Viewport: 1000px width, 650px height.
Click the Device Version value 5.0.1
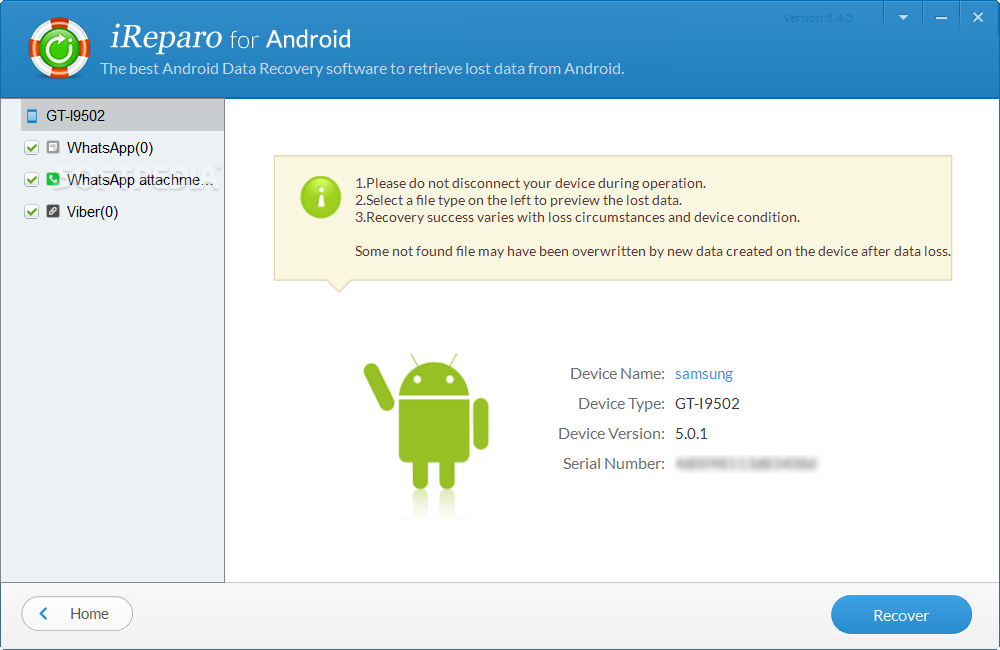(691, 434)
